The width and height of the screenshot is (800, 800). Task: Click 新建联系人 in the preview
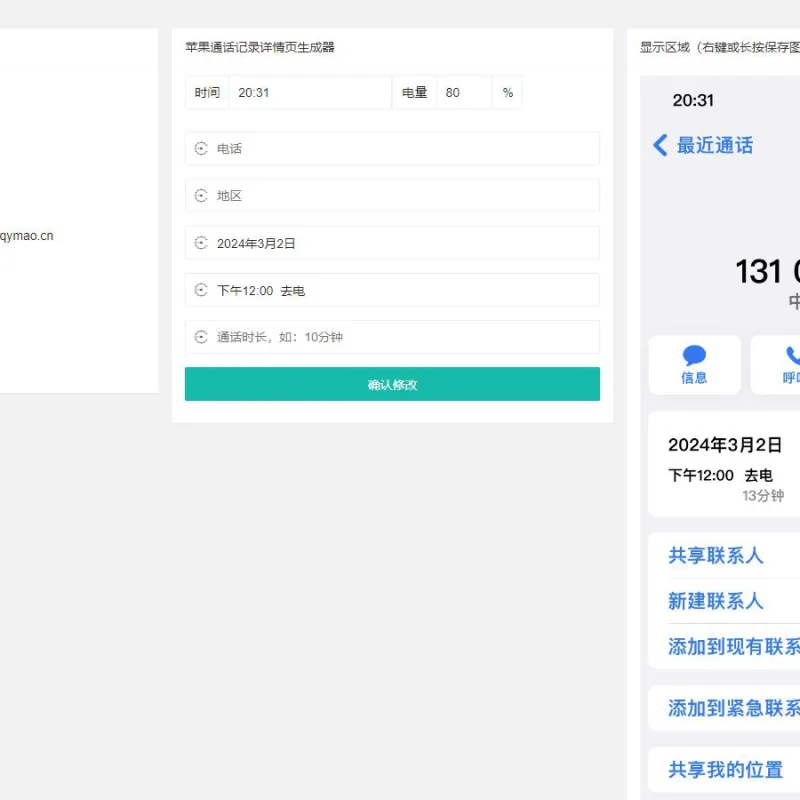[715, 601]
